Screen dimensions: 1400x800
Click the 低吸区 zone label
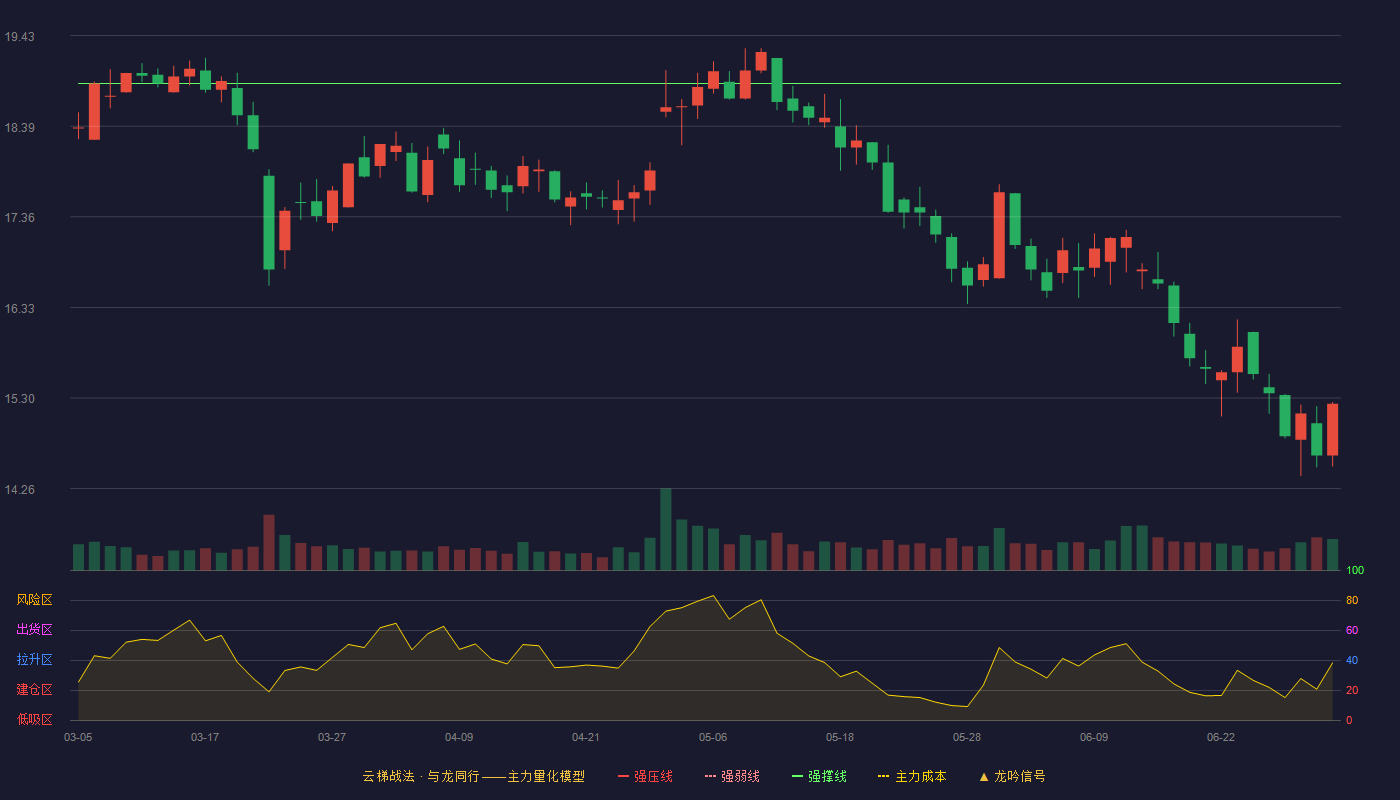click(x=35, y=719)
